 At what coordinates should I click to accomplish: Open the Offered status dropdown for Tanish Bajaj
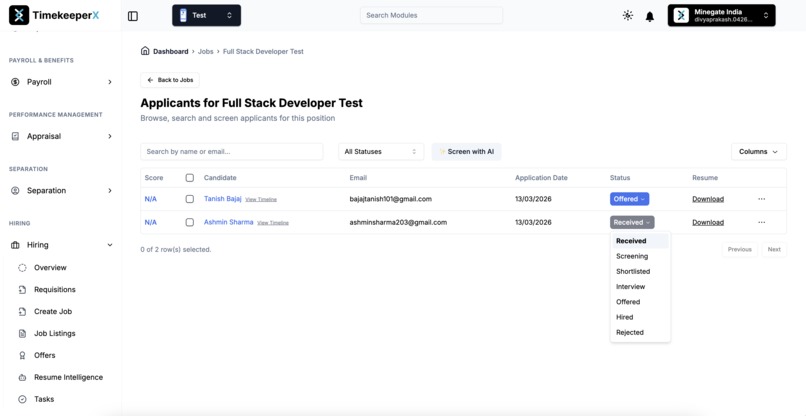(629, 199)
